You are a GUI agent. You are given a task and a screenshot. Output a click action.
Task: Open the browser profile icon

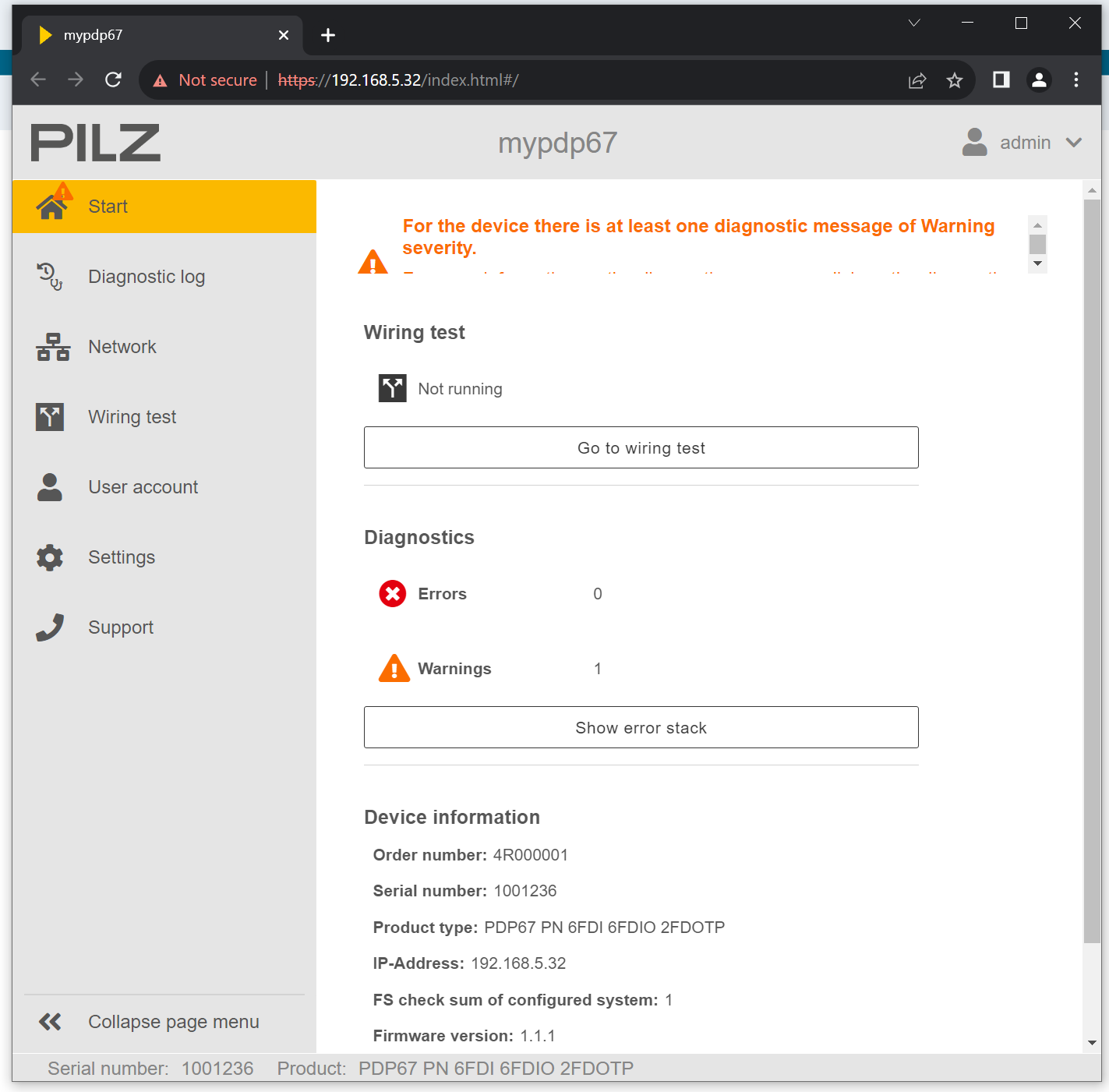pyautogui.click(x=1039, y=80)
